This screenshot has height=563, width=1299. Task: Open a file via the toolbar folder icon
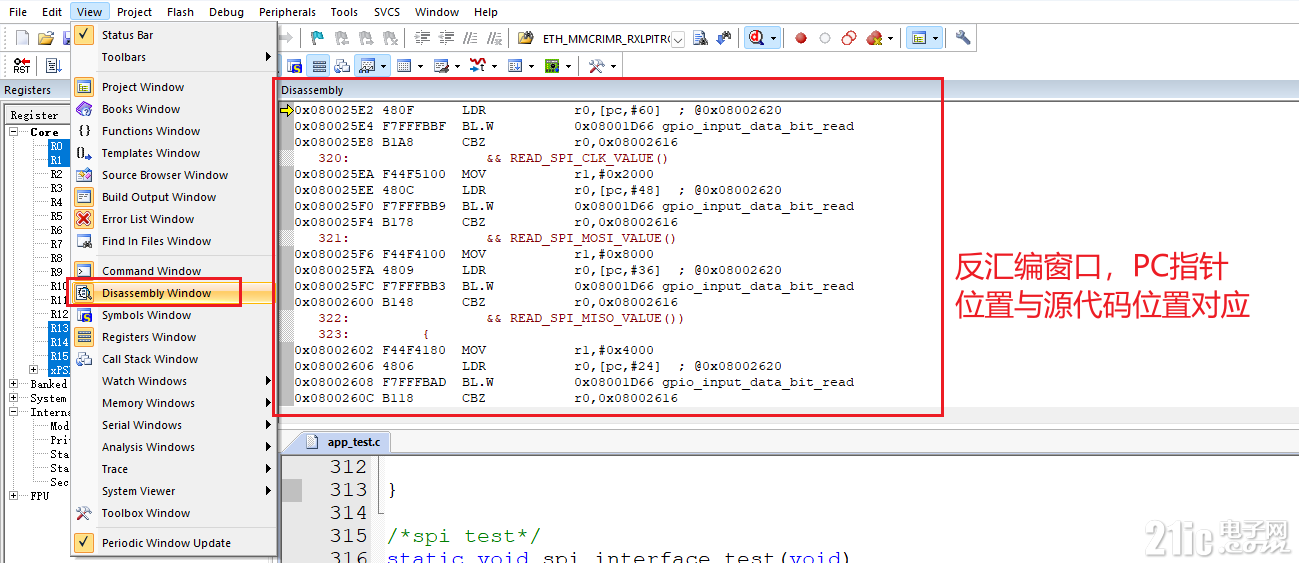45,38
